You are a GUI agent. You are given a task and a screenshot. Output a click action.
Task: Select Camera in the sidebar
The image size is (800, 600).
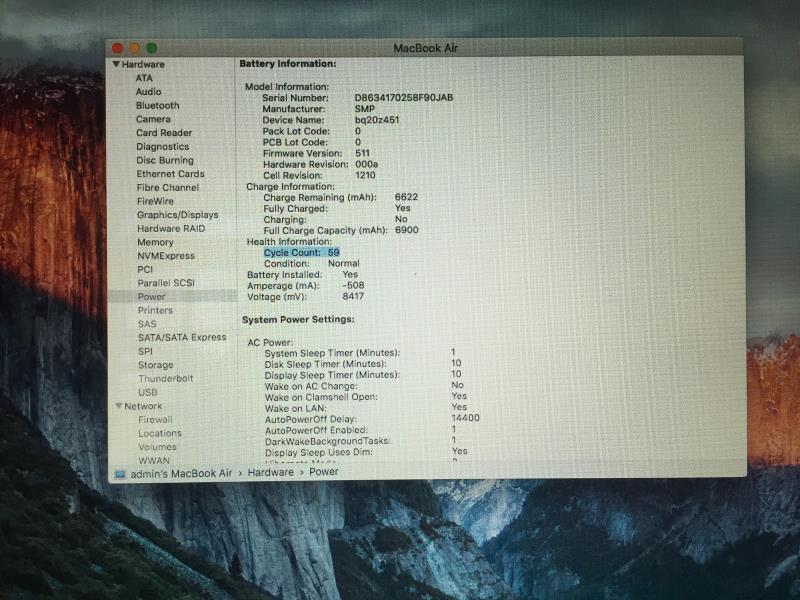(153, 119)
